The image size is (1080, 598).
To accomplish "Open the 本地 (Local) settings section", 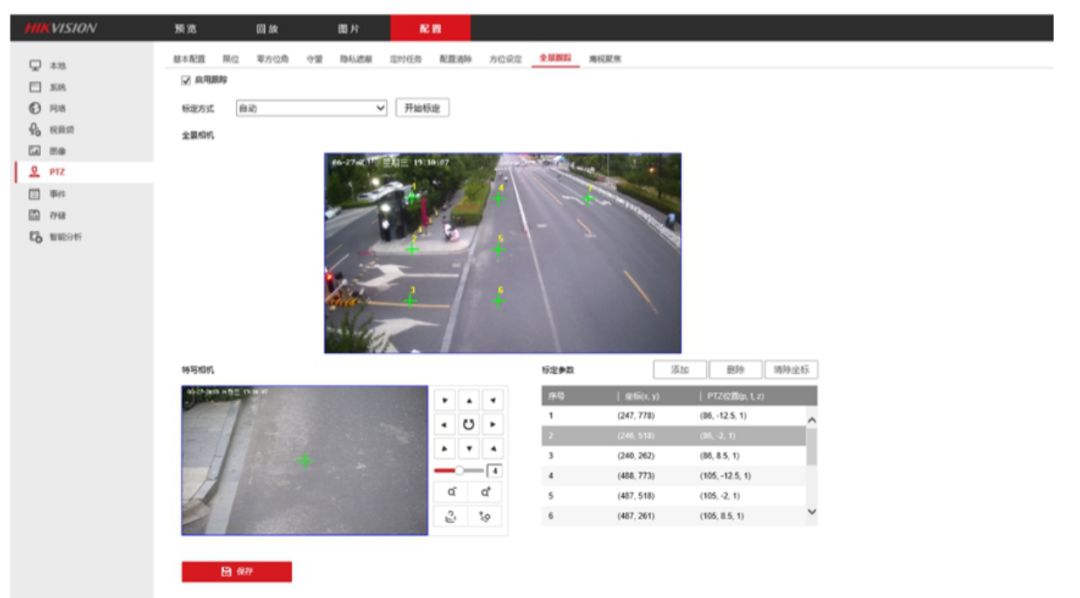I will click(56, 65).
